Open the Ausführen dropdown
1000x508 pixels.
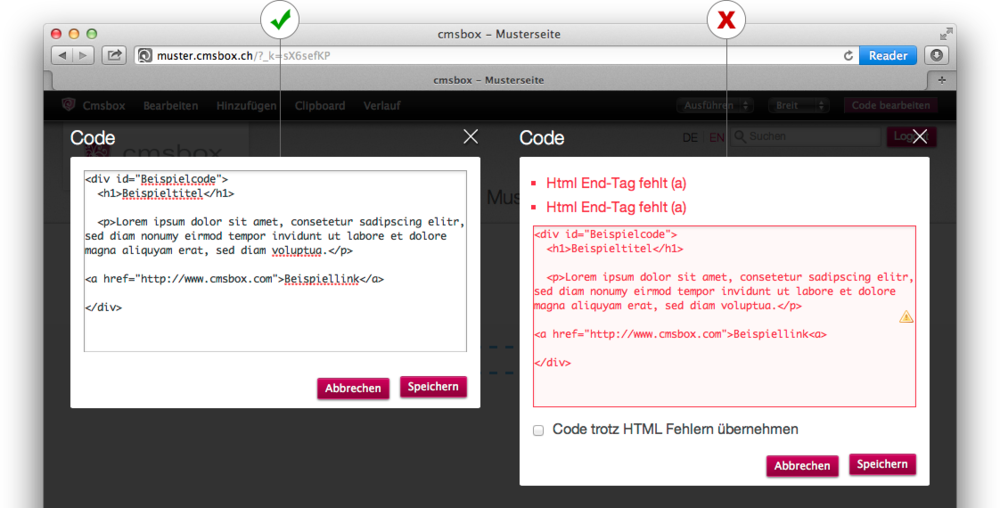click(715, 105)
